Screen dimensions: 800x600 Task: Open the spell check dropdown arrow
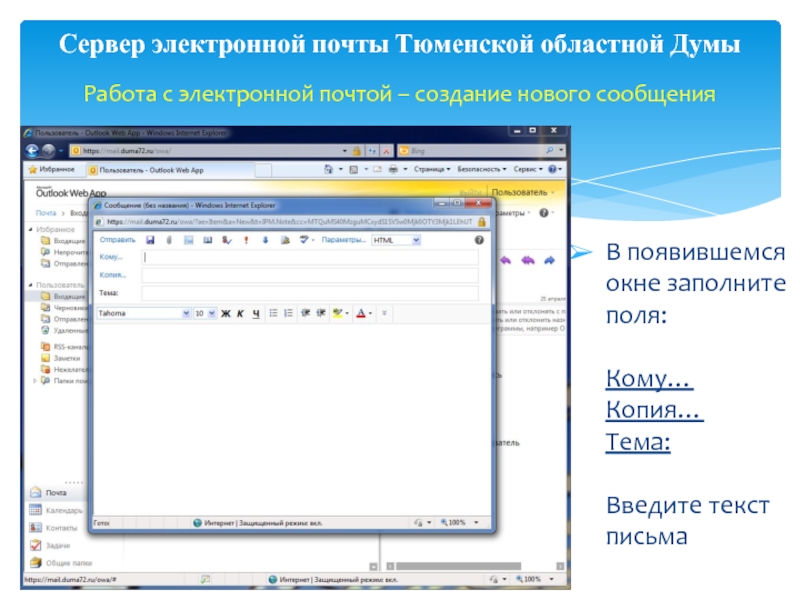313,240
